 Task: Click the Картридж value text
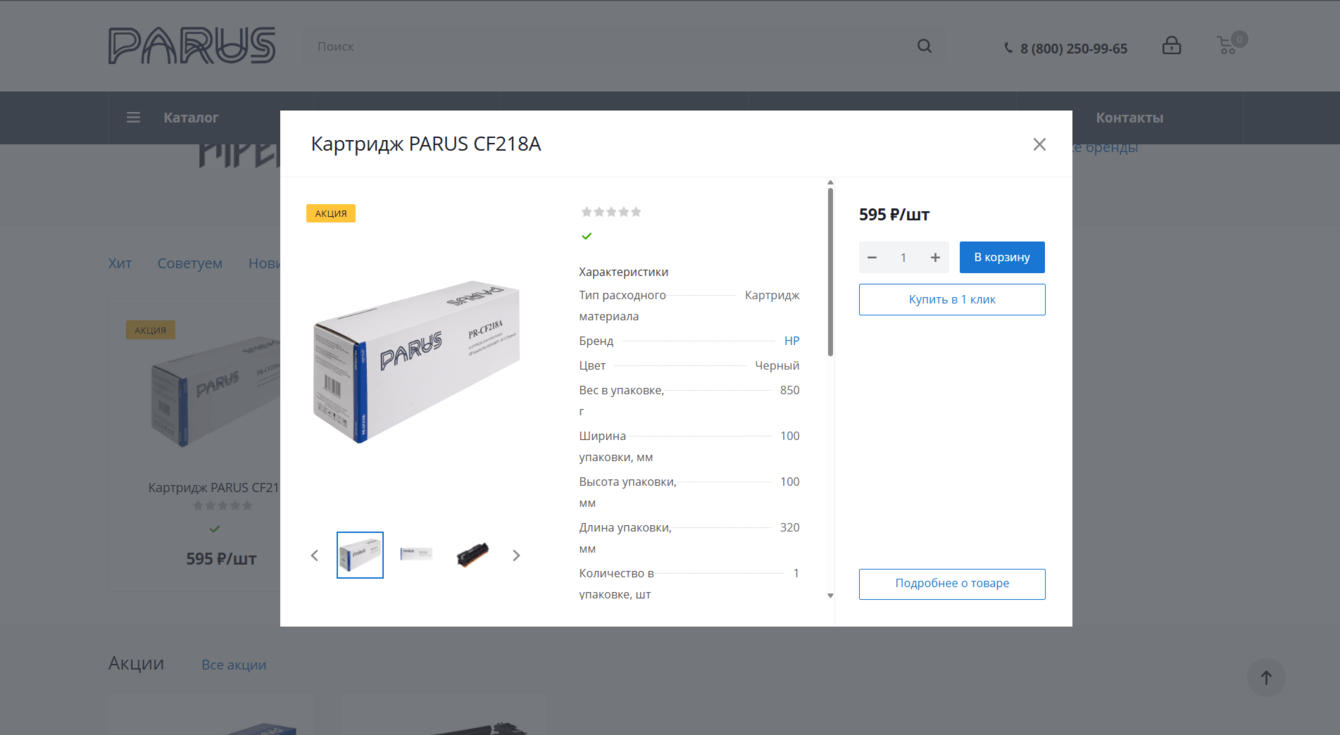[772, 295]
